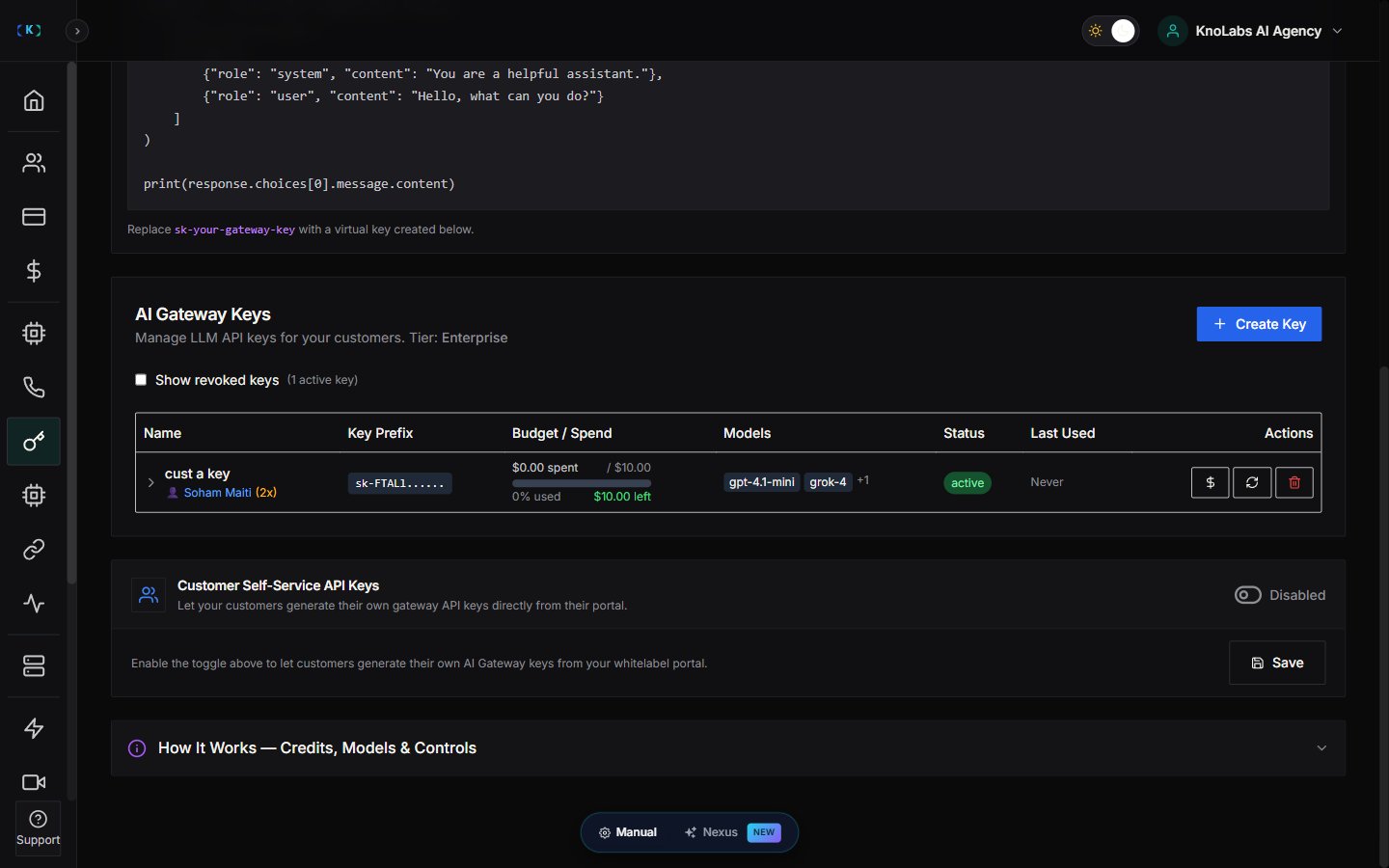Screen dimensions: 1389x868
Task: Click the Customer Self-Service users icon
Action: point(149,595)
